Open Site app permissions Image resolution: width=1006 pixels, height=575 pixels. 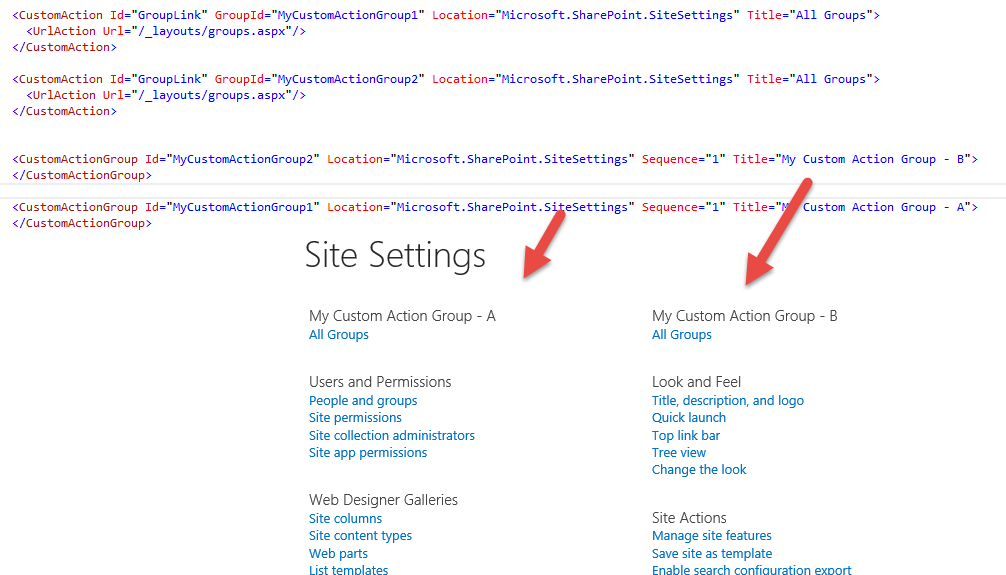point(368,453)
